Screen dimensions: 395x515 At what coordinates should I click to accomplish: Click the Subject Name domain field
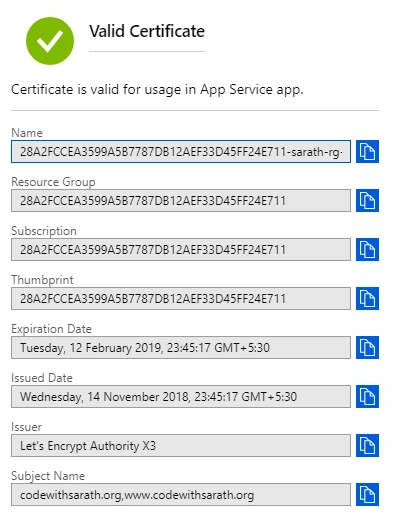point(181,495)
